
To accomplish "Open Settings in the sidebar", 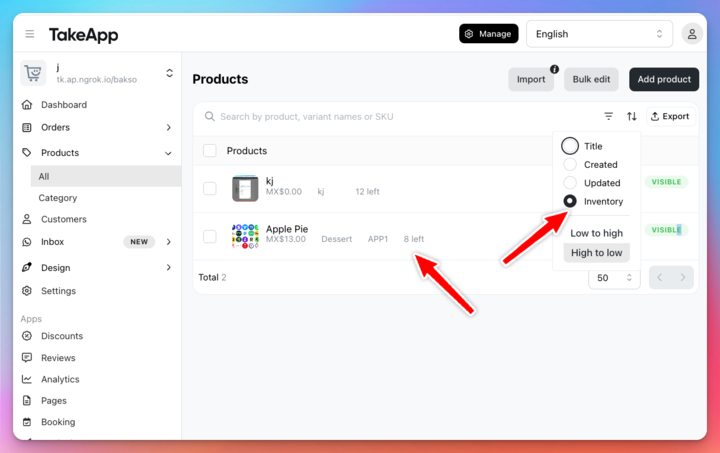I will click(x=58, y=291).
